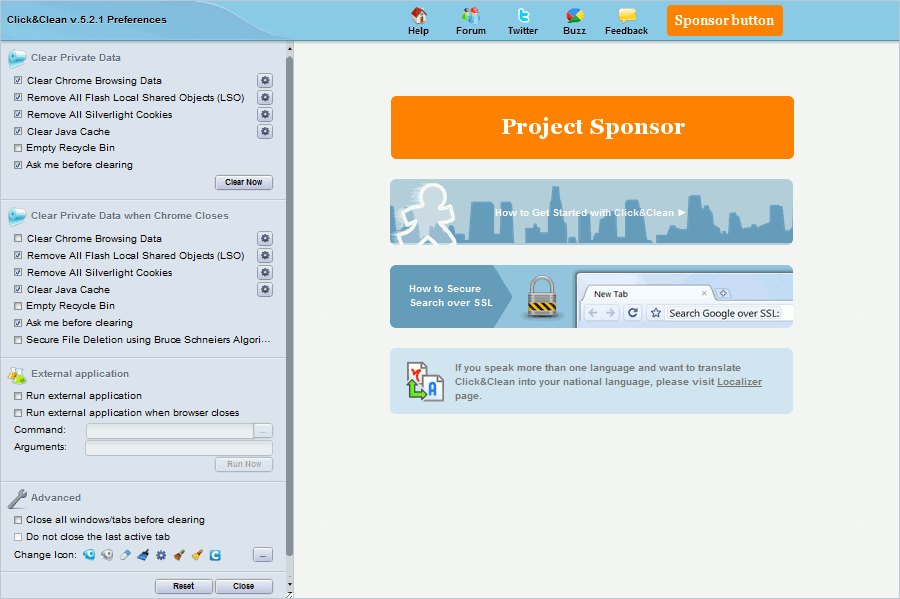Open the Feedback page
This screenshot has width=900, height=599.
pos(626,21)
